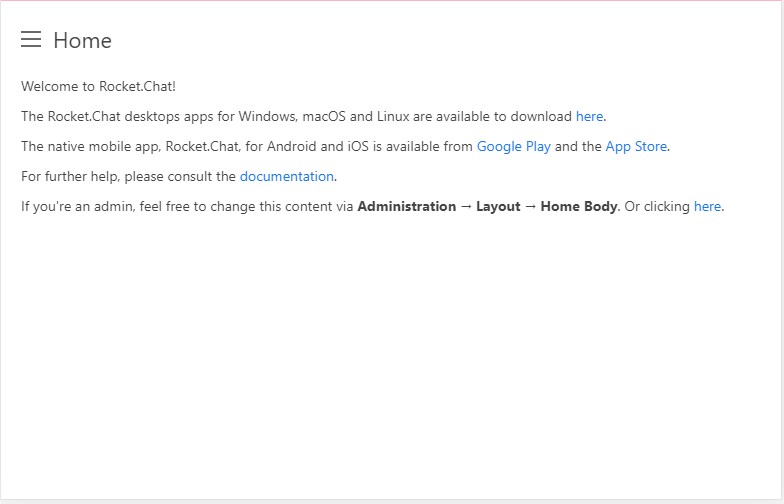Click the bold 'Layout' word

(x=498, y=206)
